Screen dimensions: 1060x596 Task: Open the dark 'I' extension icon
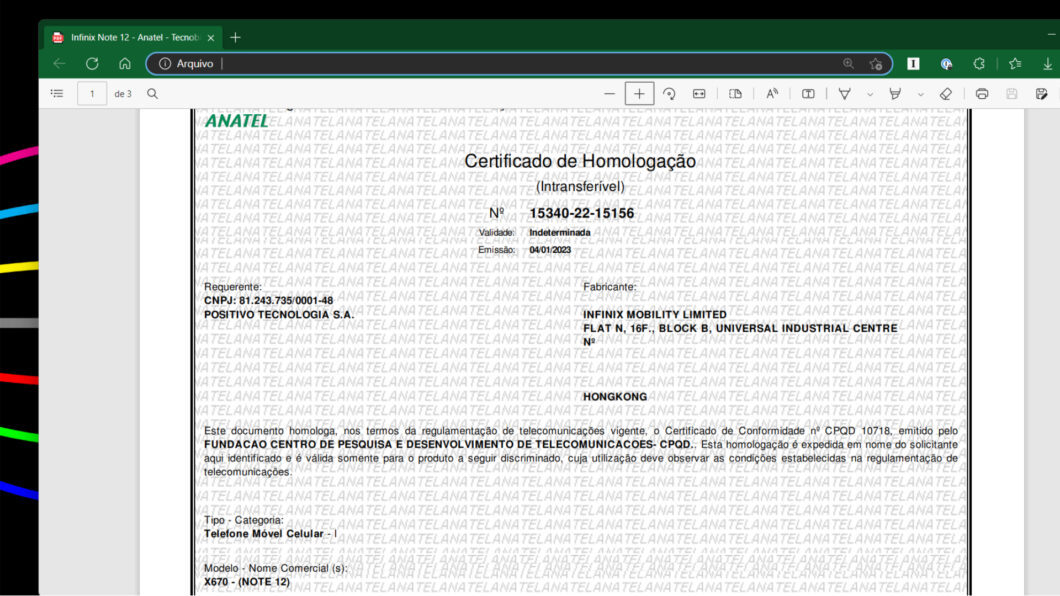click(913, 64)
